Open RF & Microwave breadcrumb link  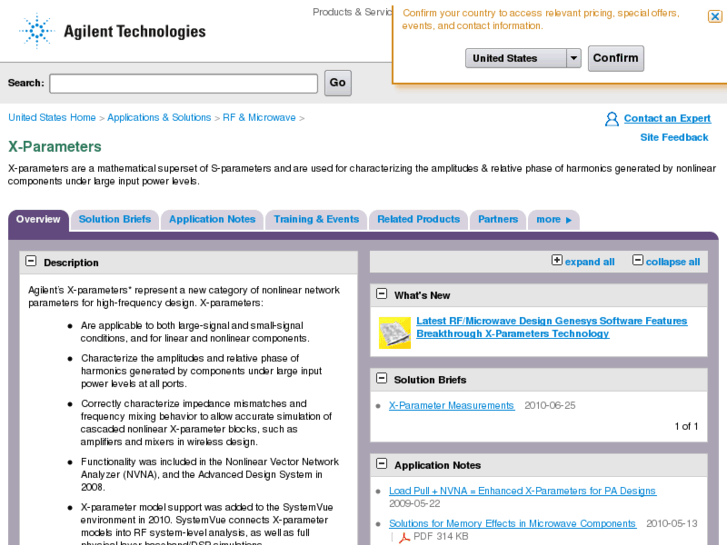pos(259,117)
